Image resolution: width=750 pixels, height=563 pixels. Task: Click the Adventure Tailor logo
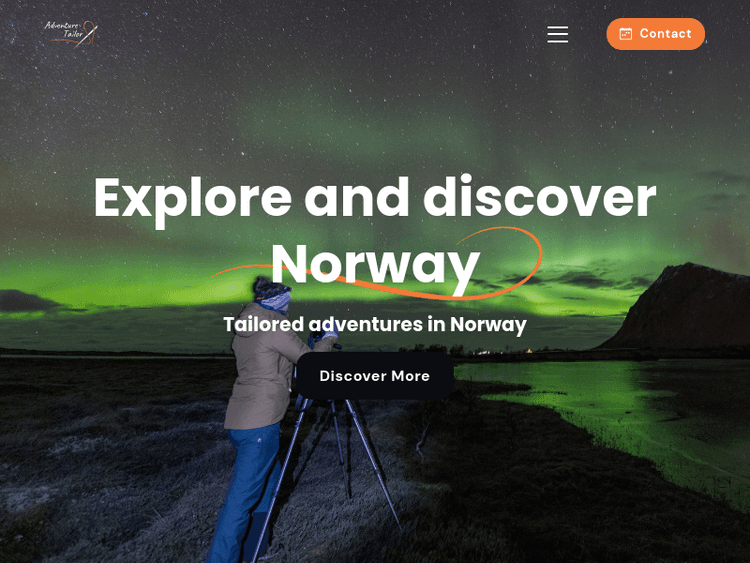pyautogui.click(x=71, y=34)
